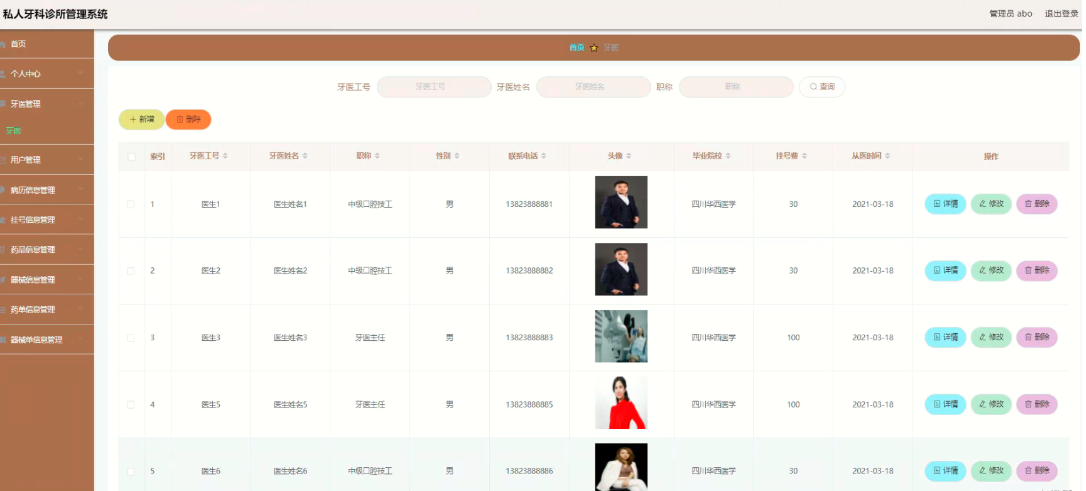1086x491 pixels.
Task: Click the sort arrows beside 头像 header
Action: click(x=629, y=157)
